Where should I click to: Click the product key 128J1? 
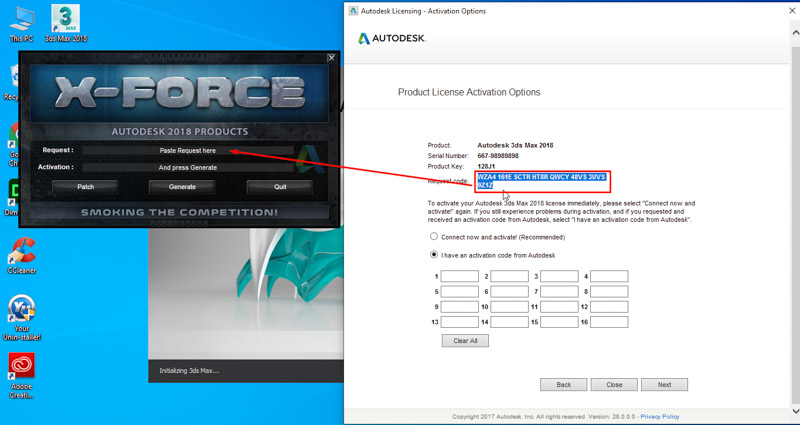(486, 166)
